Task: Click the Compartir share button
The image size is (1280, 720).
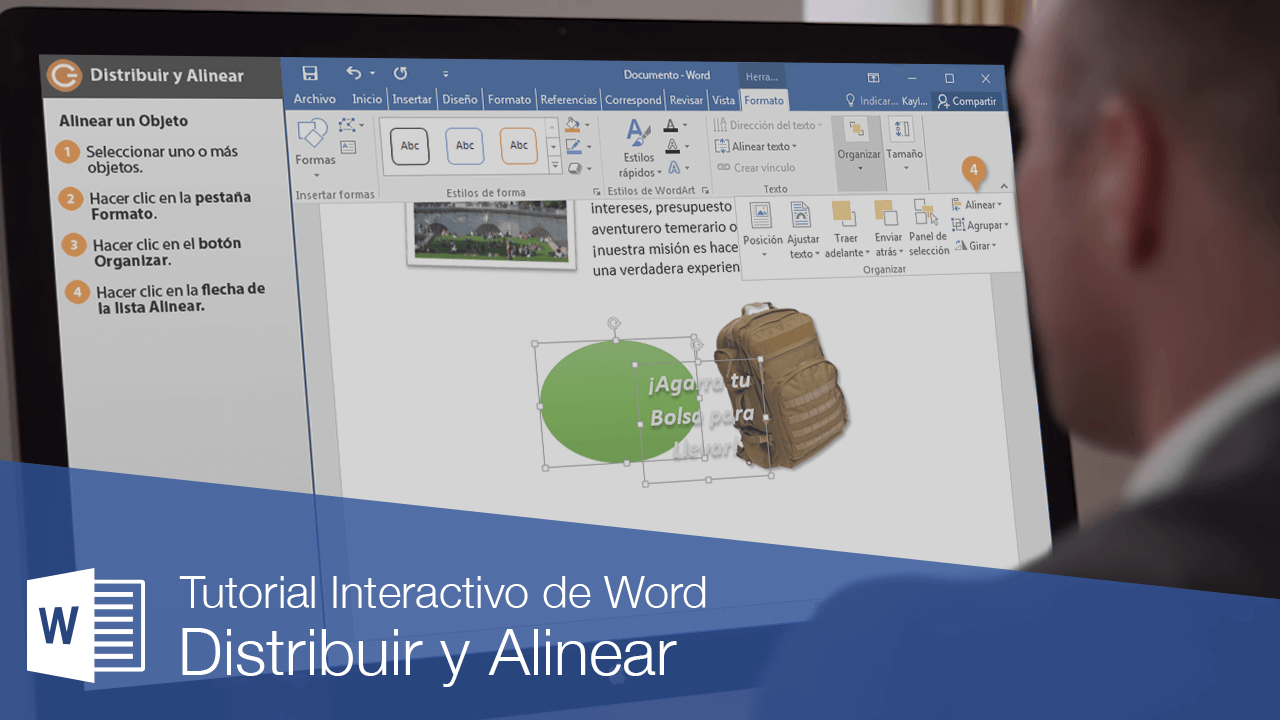Action: point(967,102)
